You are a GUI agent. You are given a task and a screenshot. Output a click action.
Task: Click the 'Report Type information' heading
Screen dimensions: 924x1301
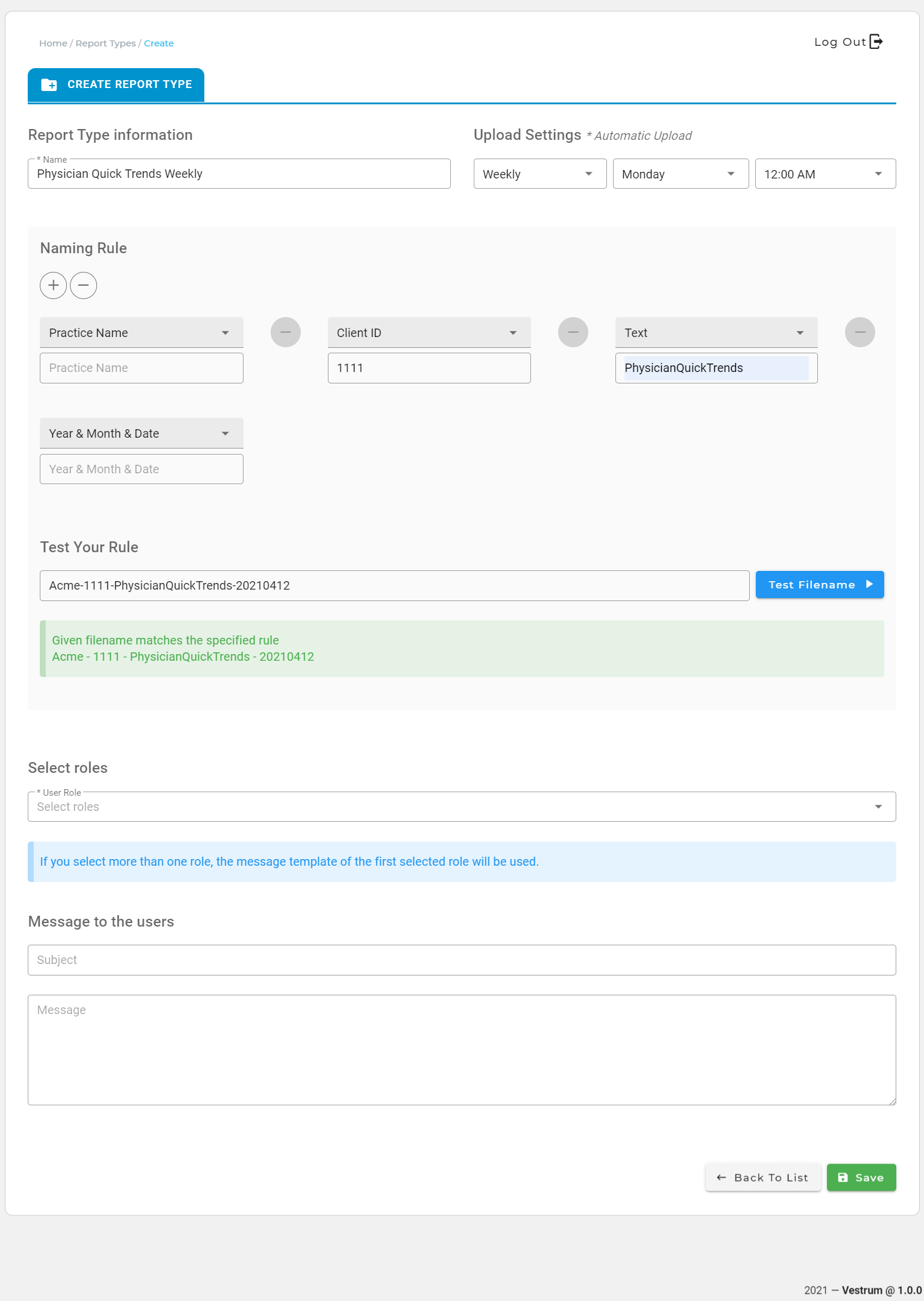coord(110,134)
